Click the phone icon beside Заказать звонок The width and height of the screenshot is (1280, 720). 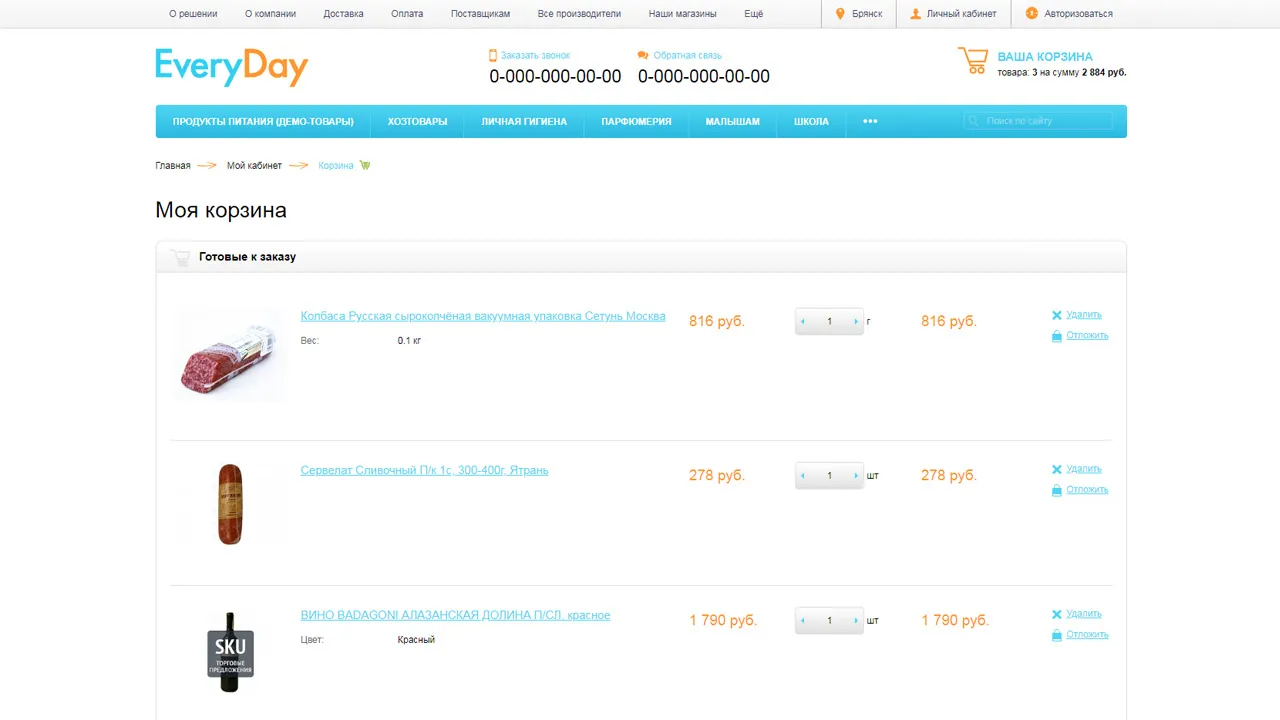click(x=493, y=55)
